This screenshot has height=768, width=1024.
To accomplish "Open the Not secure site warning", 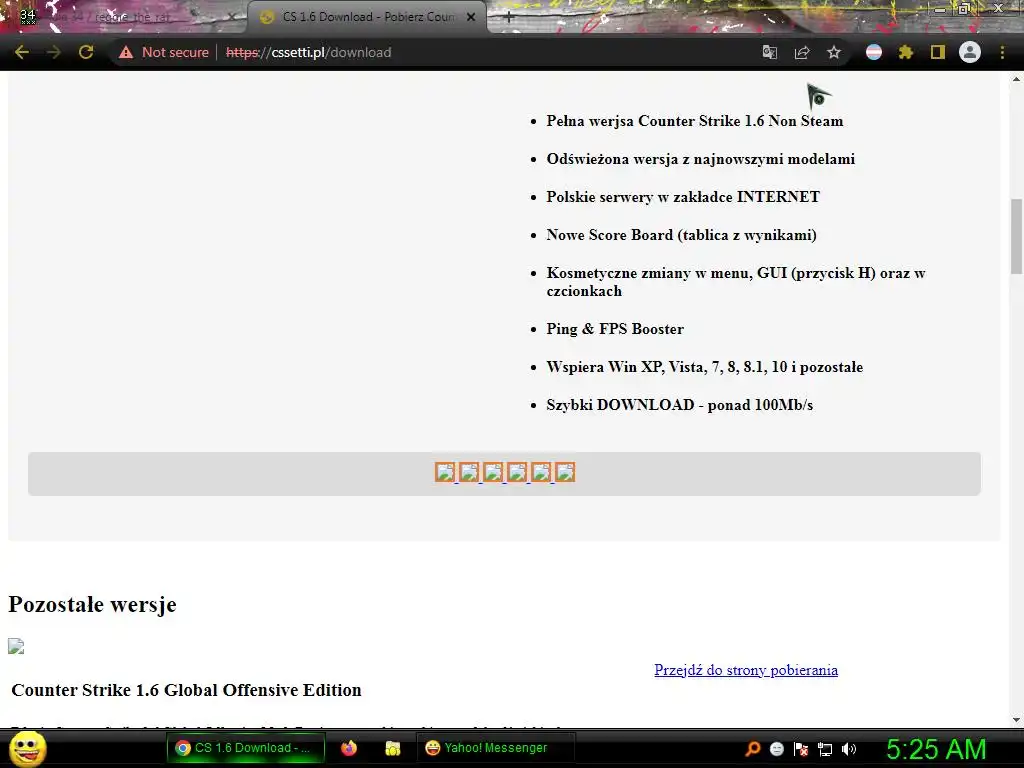I will tap(163, 52).
